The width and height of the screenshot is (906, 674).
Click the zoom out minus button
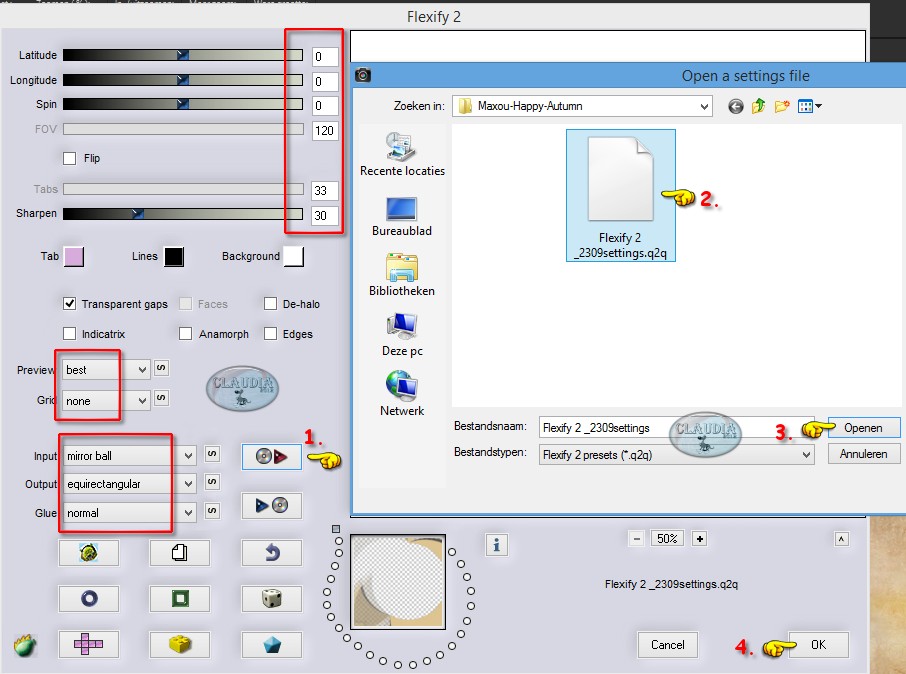tap(636, 539)
